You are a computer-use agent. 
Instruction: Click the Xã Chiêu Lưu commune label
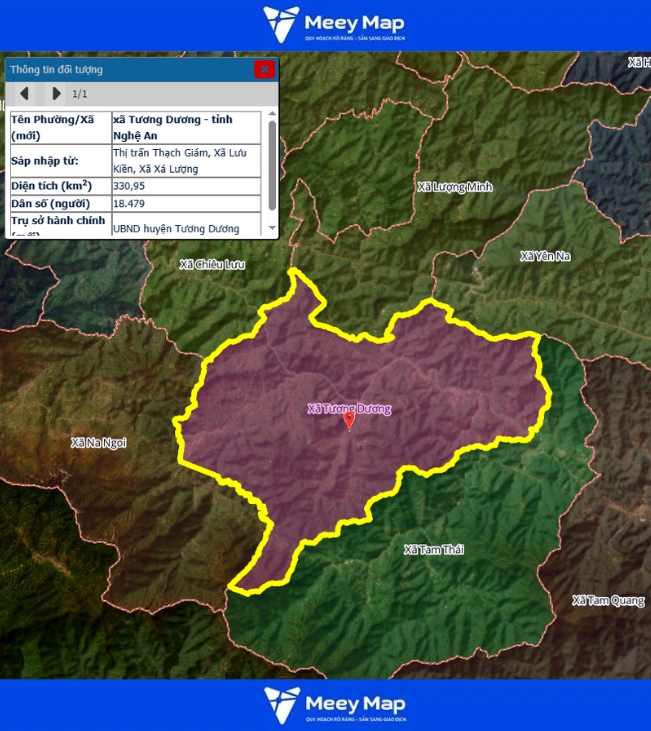[x=212, y=264]
